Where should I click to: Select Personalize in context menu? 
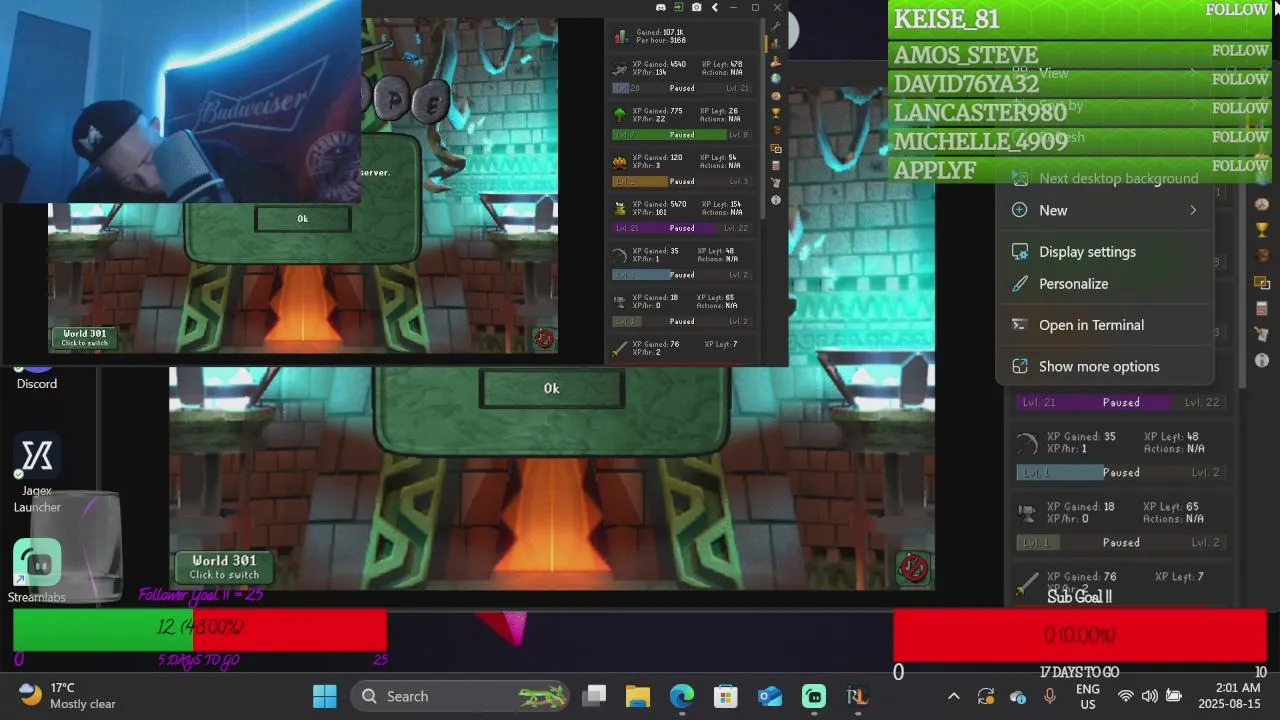pyautogui.click(x=1105, y=284)
